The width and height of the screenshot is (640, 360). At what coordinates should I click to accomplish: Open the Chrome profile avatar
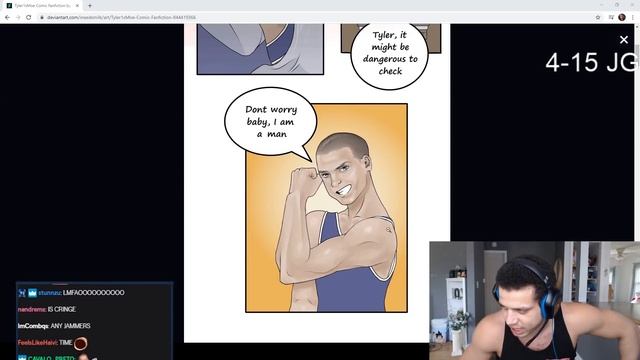622,17
